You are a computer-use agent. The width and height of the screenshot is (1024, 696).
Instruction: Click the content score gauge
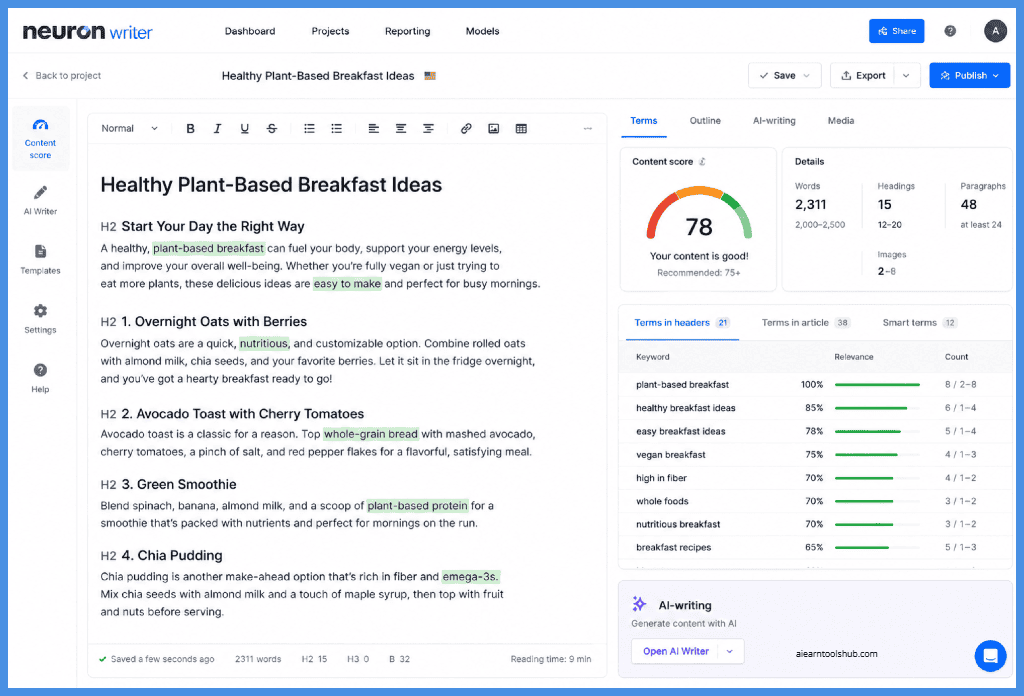pyautogui.click(x=699, y=214)
